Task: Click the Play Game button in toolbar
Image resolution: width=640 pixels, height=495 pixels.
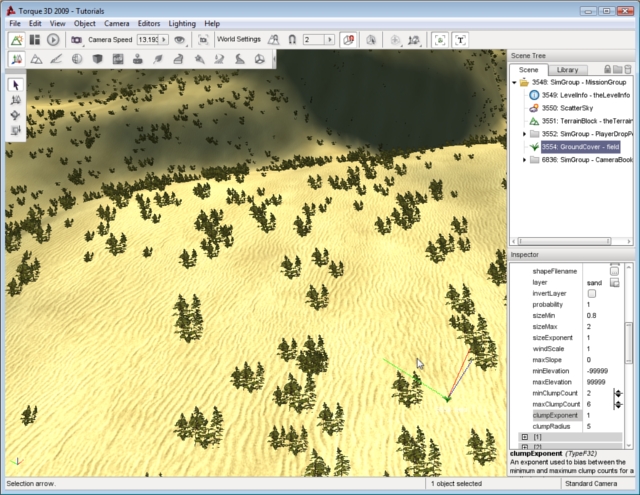Action: pos(53,40)
